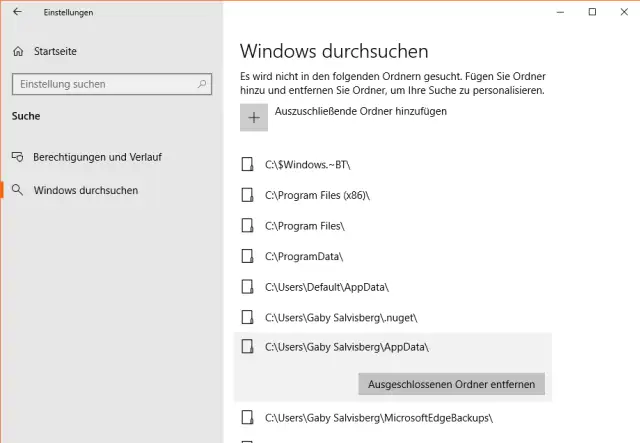Image resolution: width=640 pixels, height=443 pixels.
Task: Click the search magnifier in settings search box
Action: click(200, 84)
